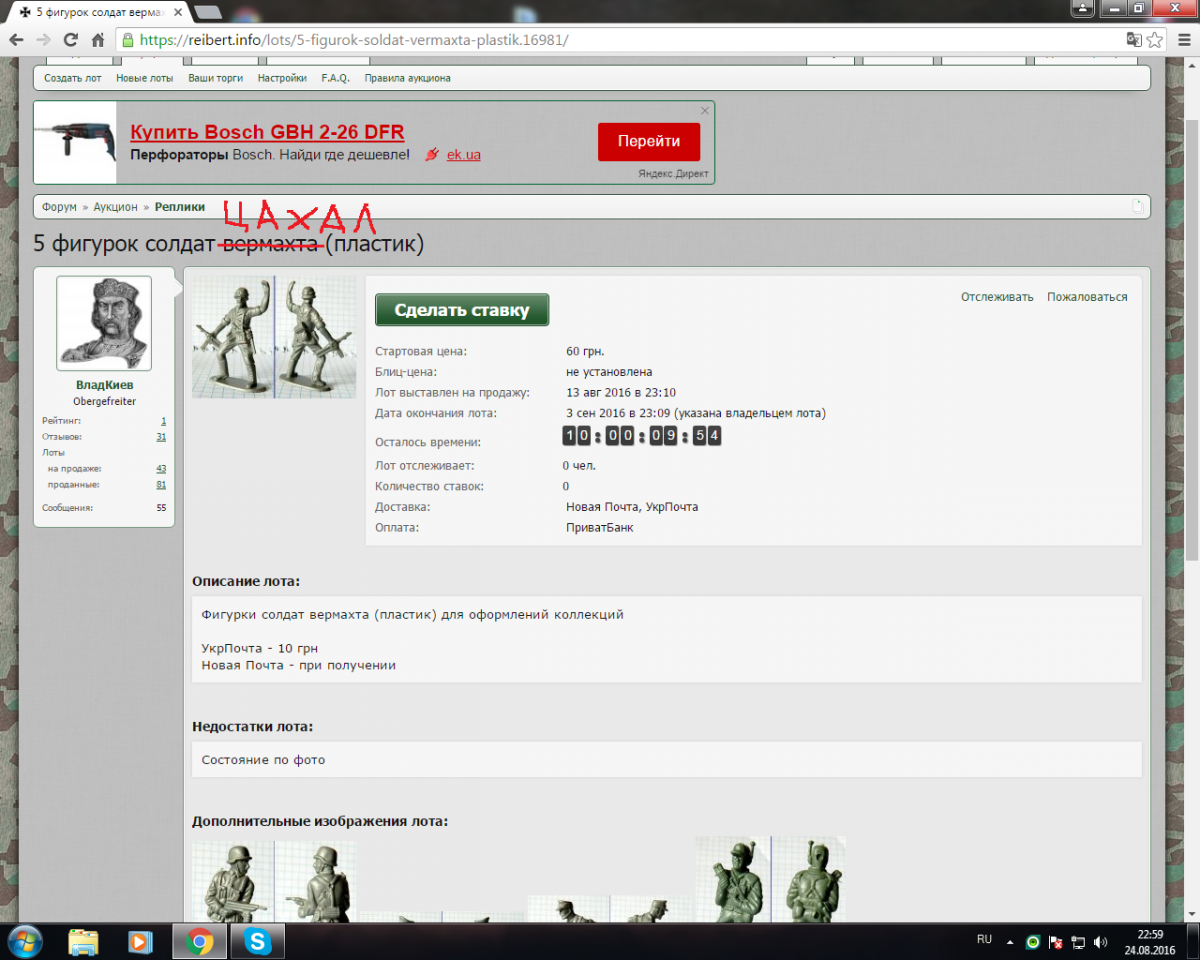
Task: Switch the RU keyboard language indicator
Action: tap(984, 940)
